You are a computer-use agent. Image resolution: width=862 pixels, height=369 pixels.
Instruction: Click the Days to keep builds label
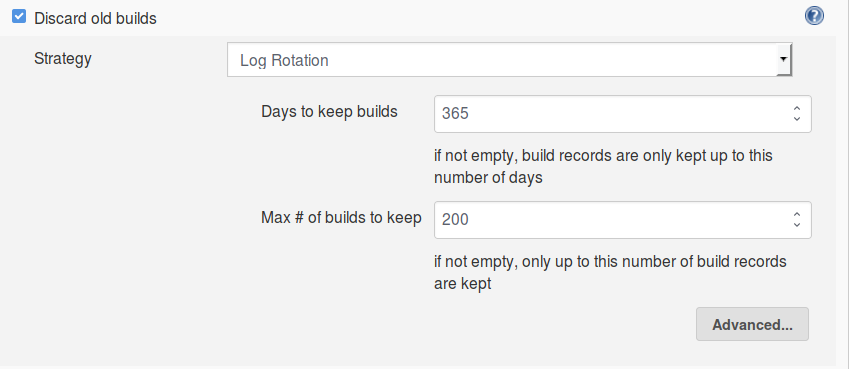[x=329, y=112]
